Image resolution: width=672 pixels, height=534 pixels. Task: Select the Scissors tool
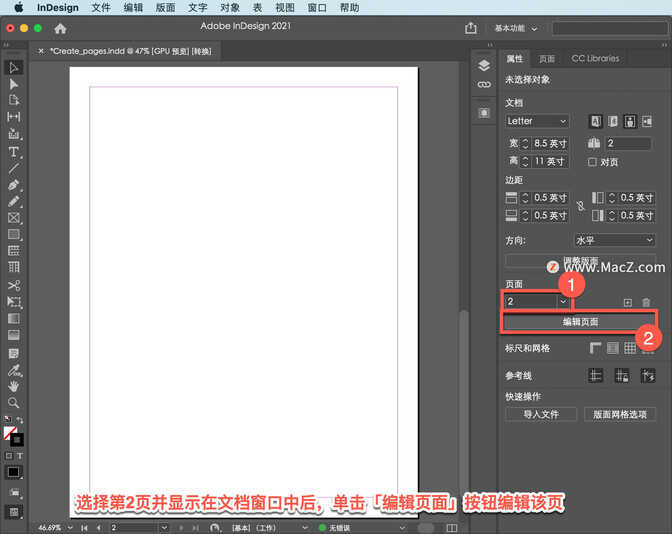point(14,285)
